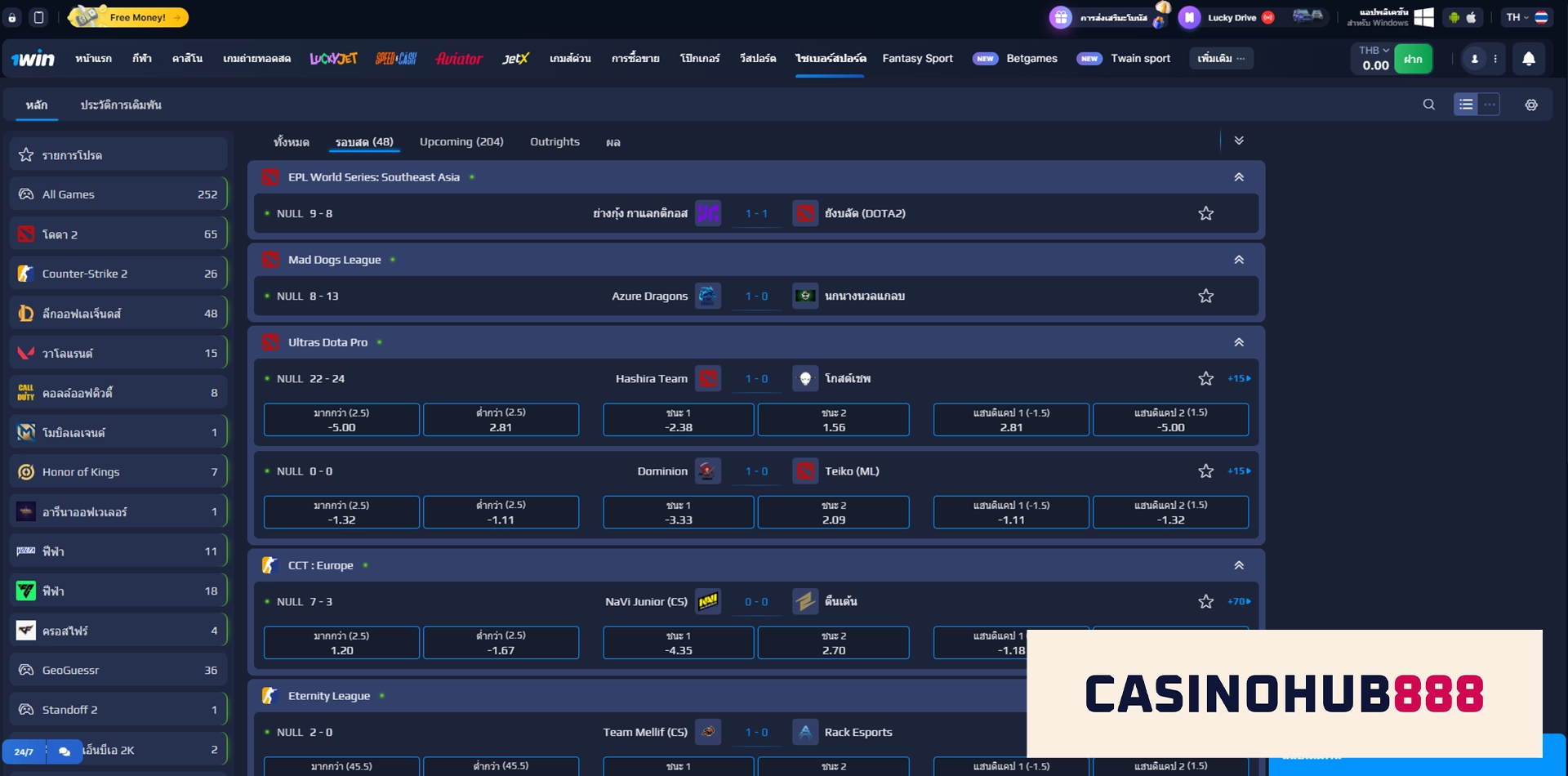
Task: Click the mobile device icon in top bar
Action: (38, 17)
